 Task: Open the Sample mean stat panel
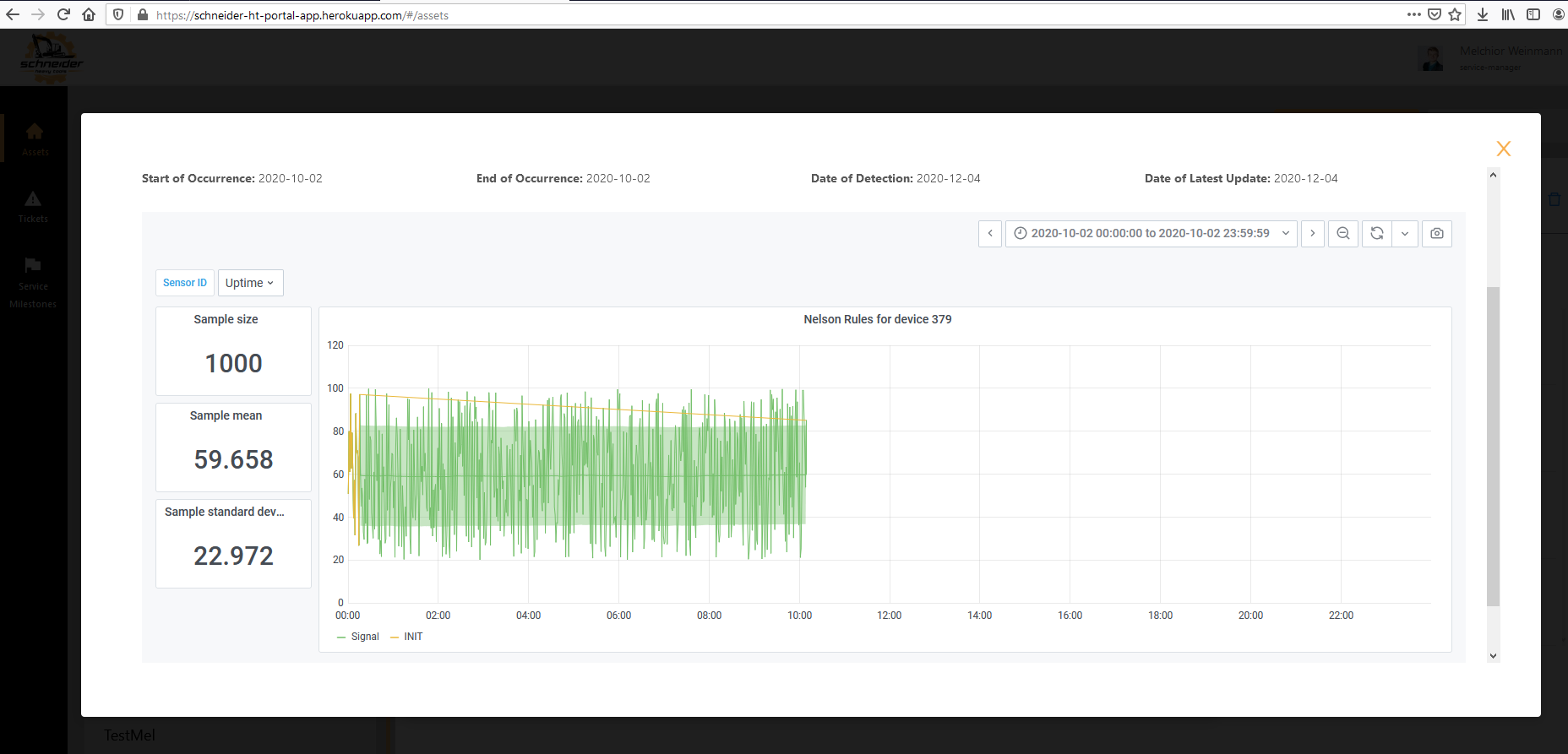pos(233,448)
